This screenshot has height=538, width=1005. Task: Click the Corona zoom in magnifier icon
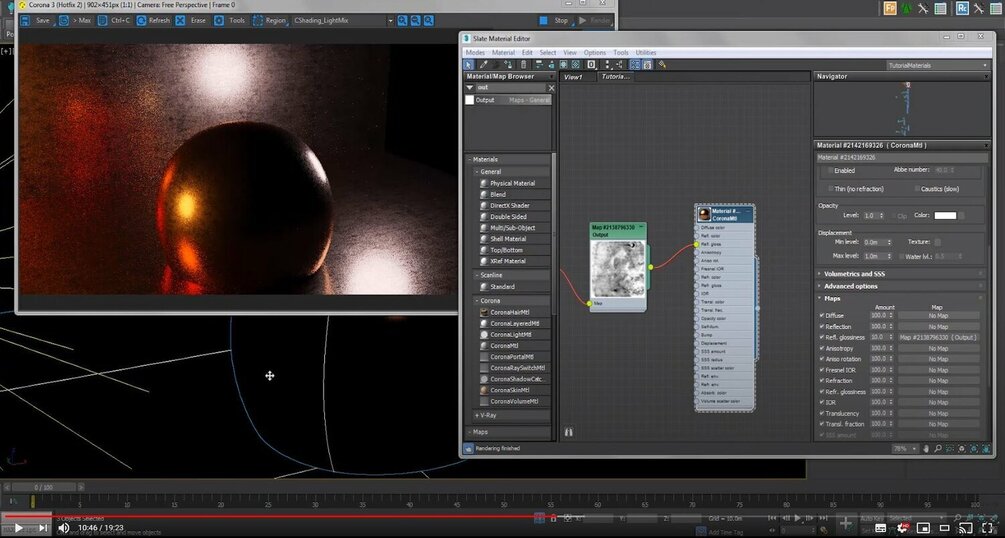pos(403,21)
